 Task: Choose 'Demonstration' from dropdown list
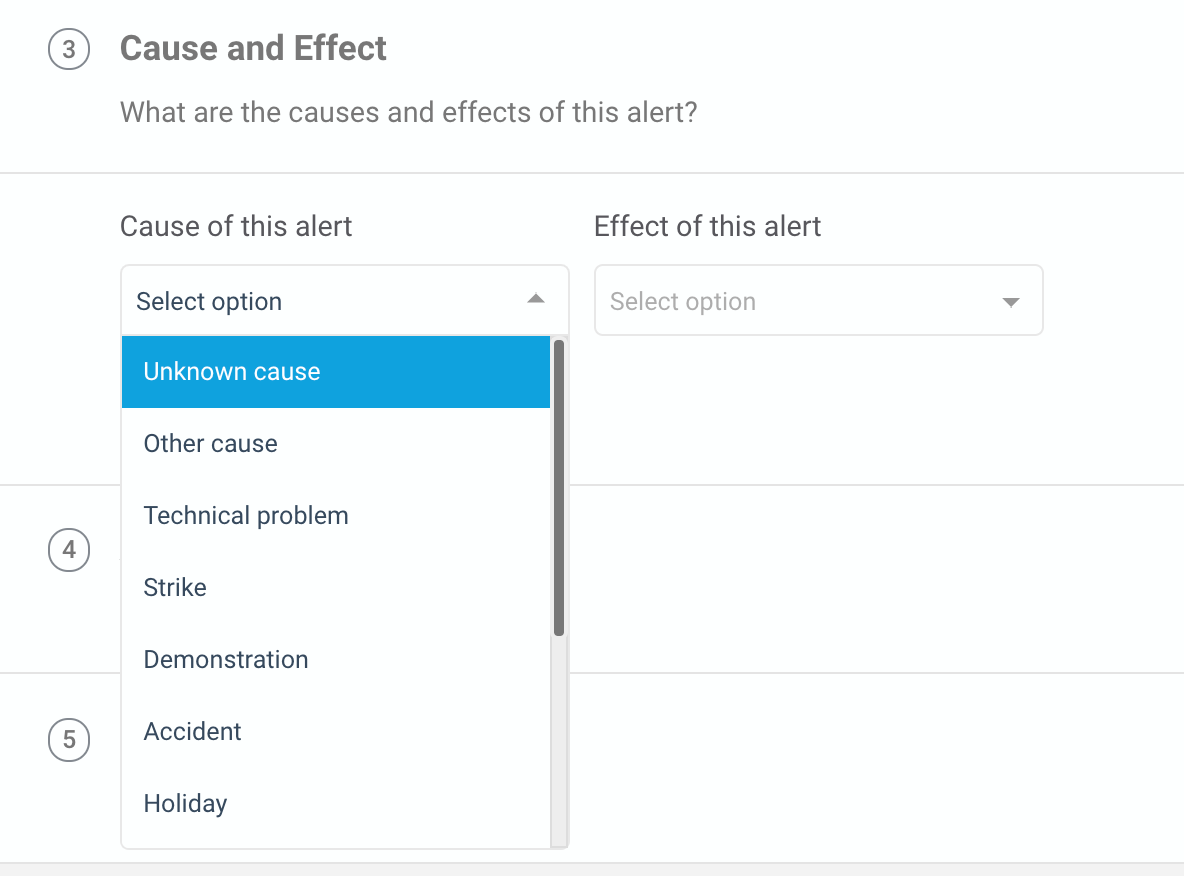tap(335, 659)
